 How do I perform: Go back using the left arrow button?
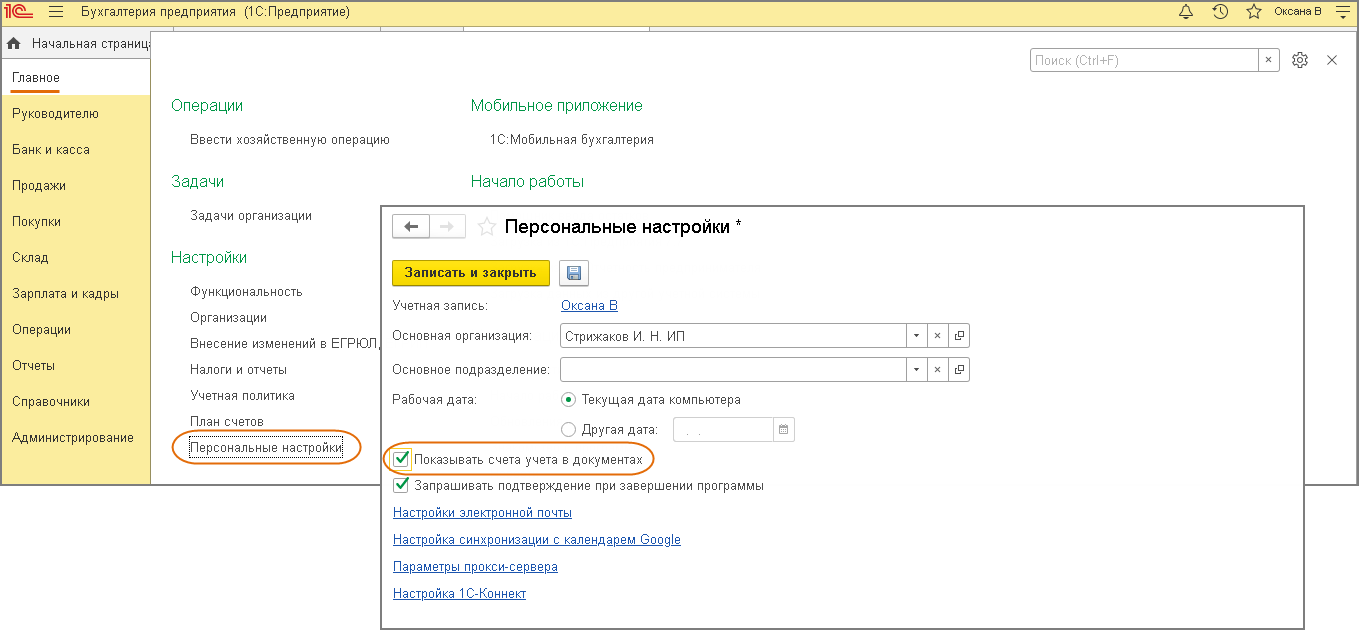411,226
